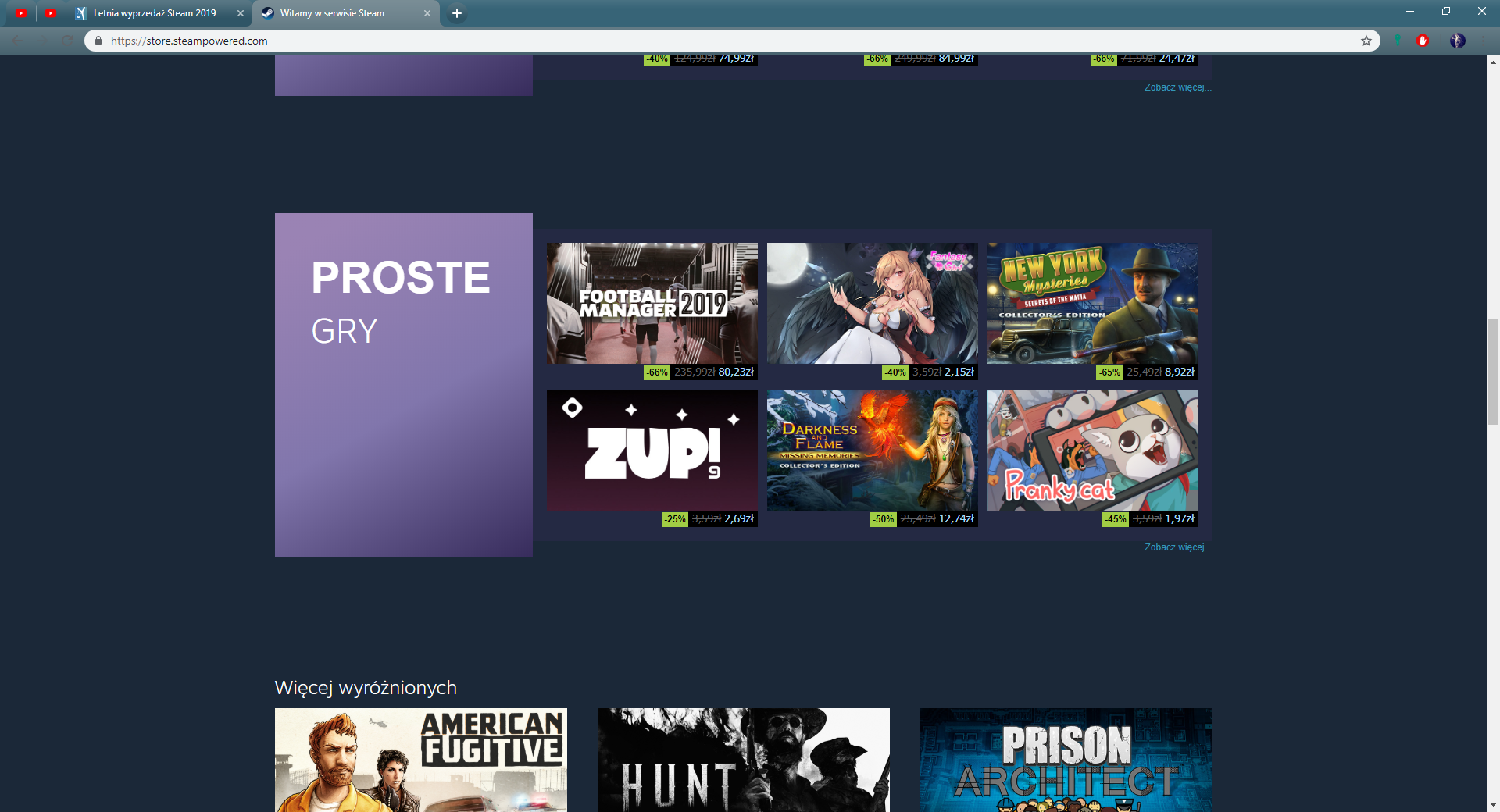Click the green extension icon
The image size is (1500, 812).
[1398, 41]
